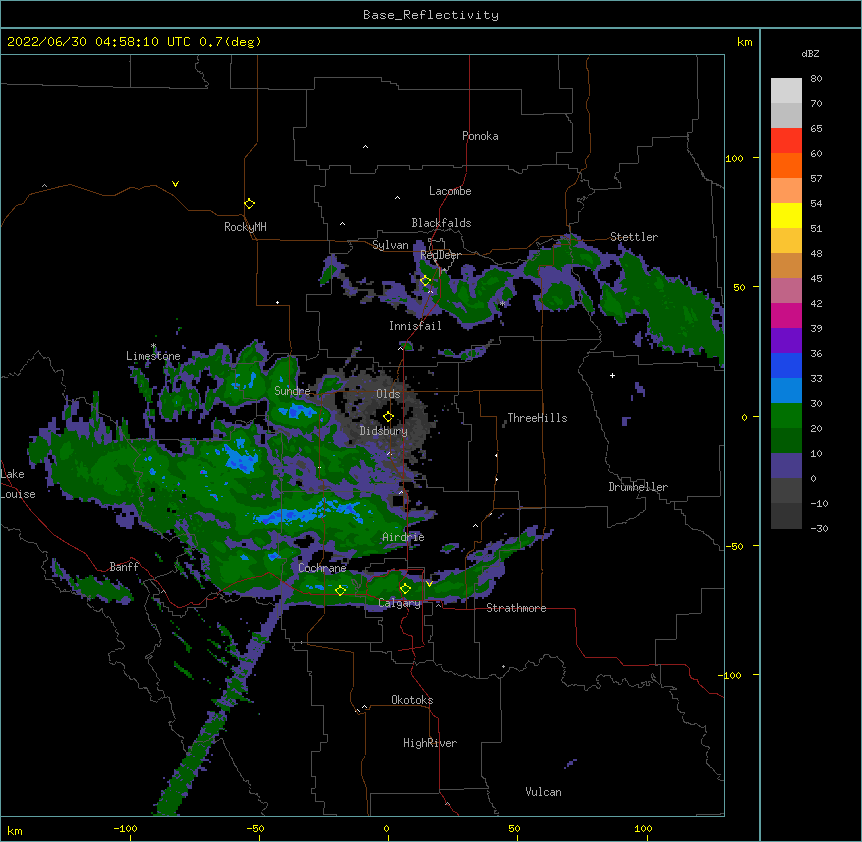Click the Strathmore label

(x=516, y=608)
